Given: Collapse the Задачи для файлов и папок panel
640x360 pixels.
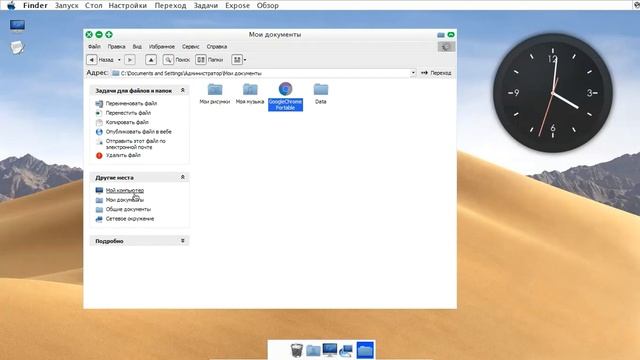Looking at the screenshot, I should [x=182, y=90].
